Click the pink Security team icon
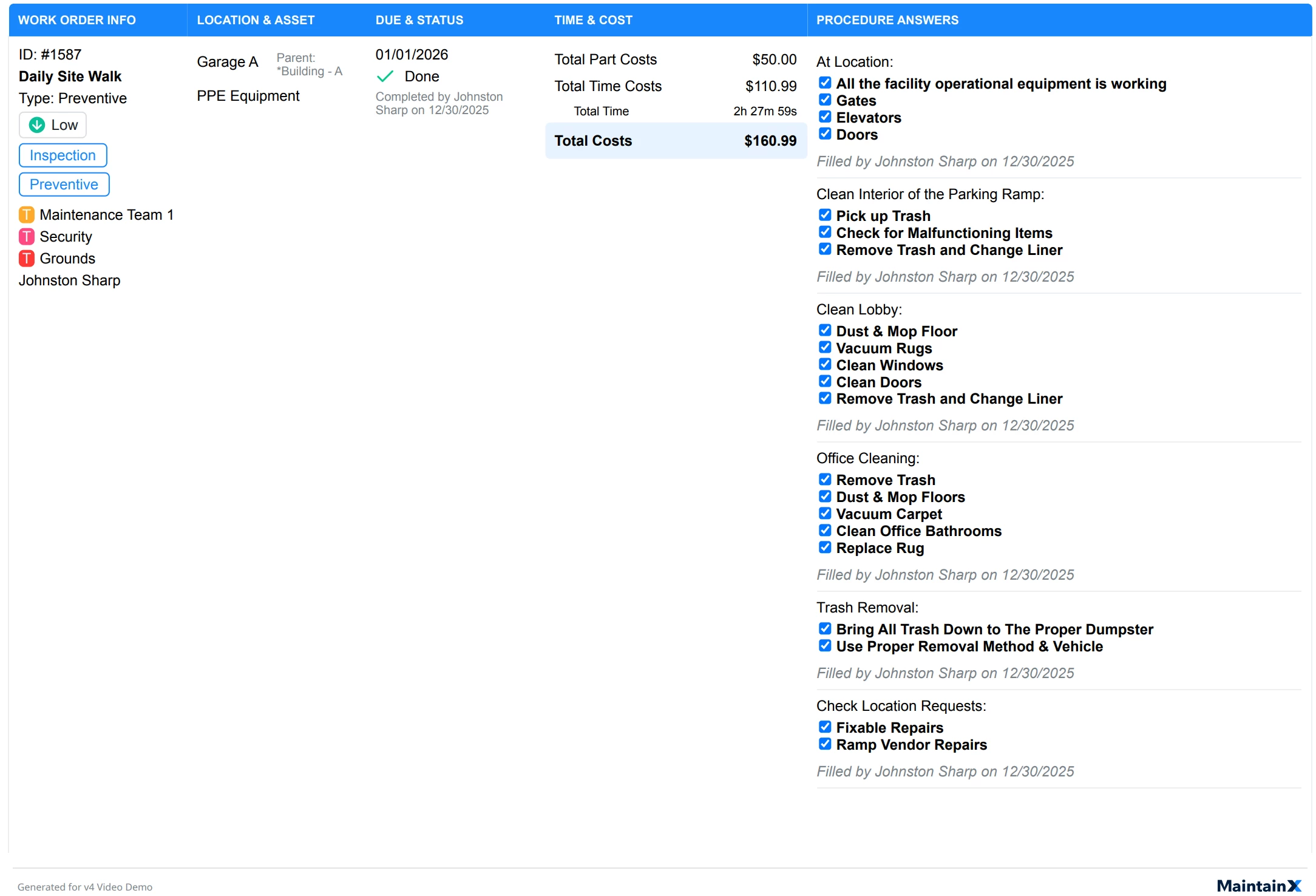 pyautogui.click(x=27, y=237)
